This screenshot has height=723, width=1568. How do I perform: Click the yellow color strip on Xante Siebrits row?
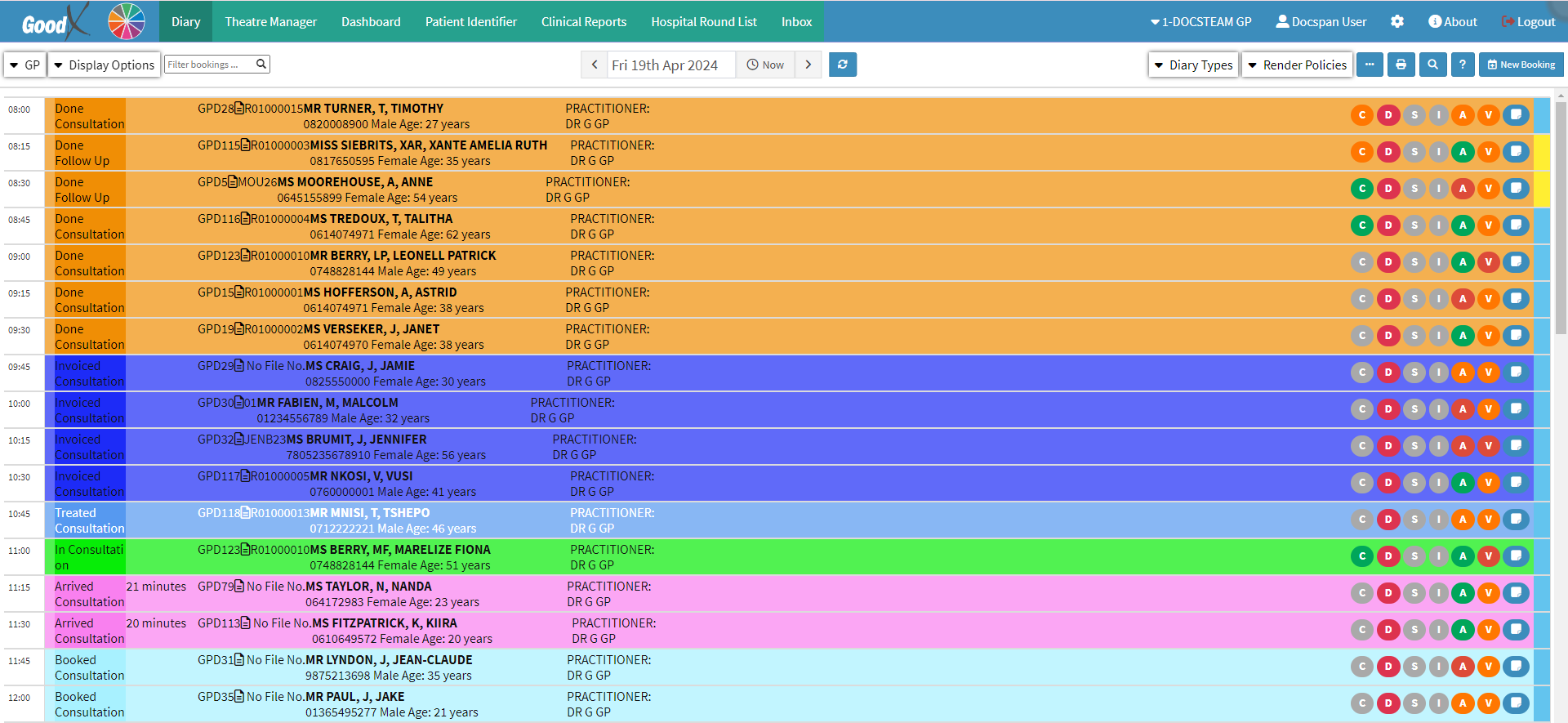click(x=1541, y=152)
